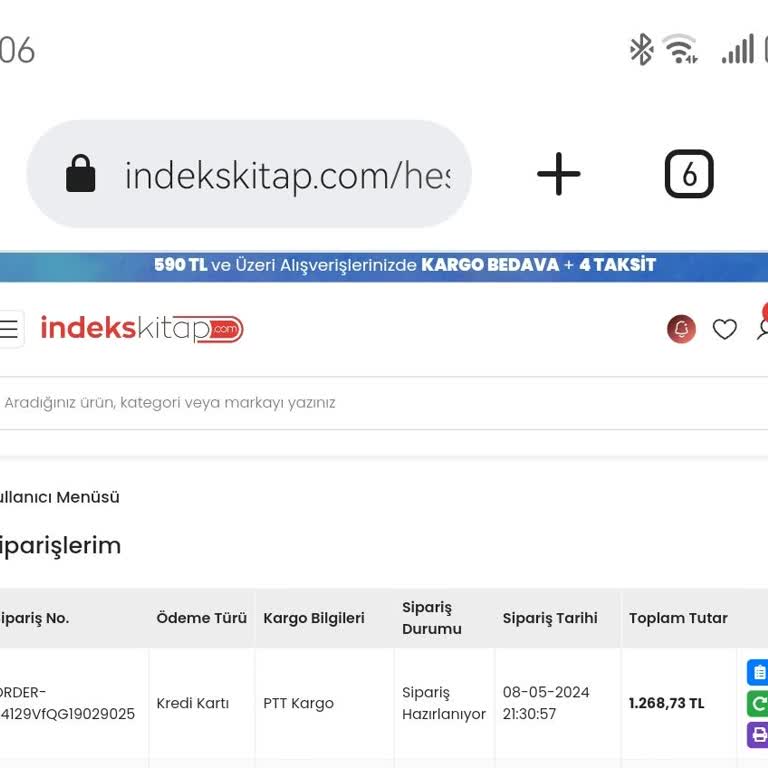The image size is (768, 768).
Task: Tap the Bluetooth status icon
Action: (x=641, y=49)
